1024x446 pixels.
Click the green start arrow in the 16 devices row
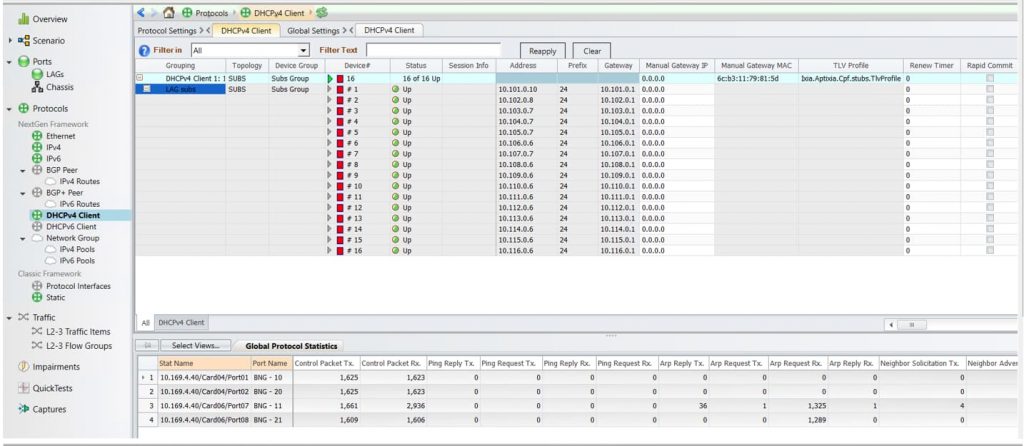pyautogui.click(x=330, y=78)
